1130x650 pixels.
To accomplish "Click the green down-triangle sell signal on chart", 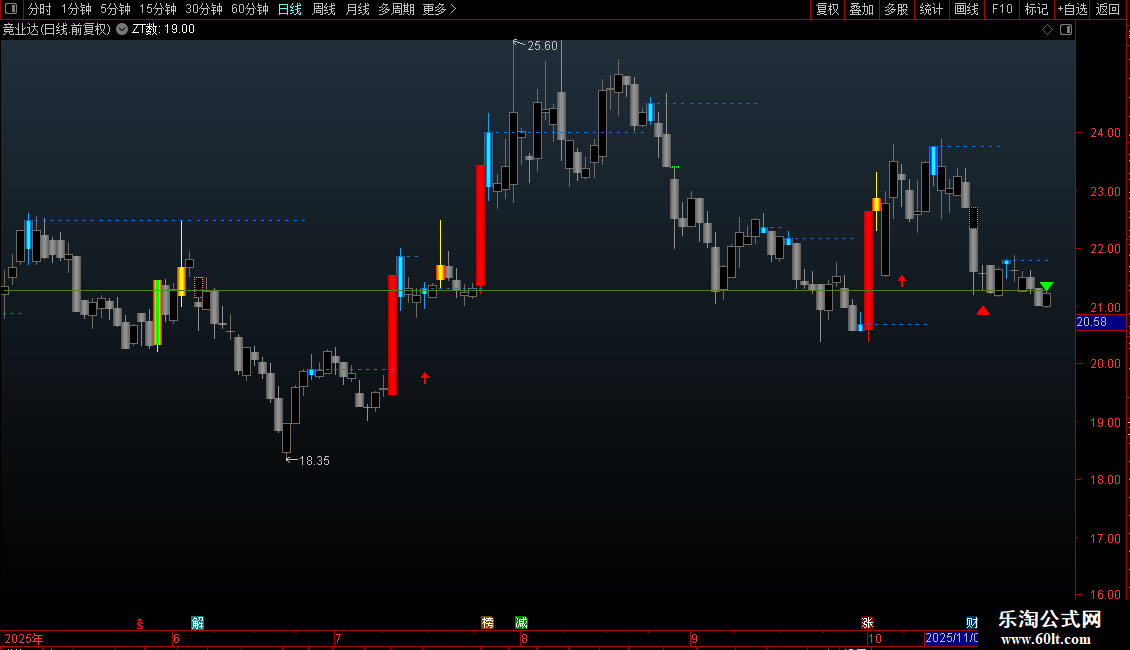I will pyautogui.click(x=1046, y=287).
